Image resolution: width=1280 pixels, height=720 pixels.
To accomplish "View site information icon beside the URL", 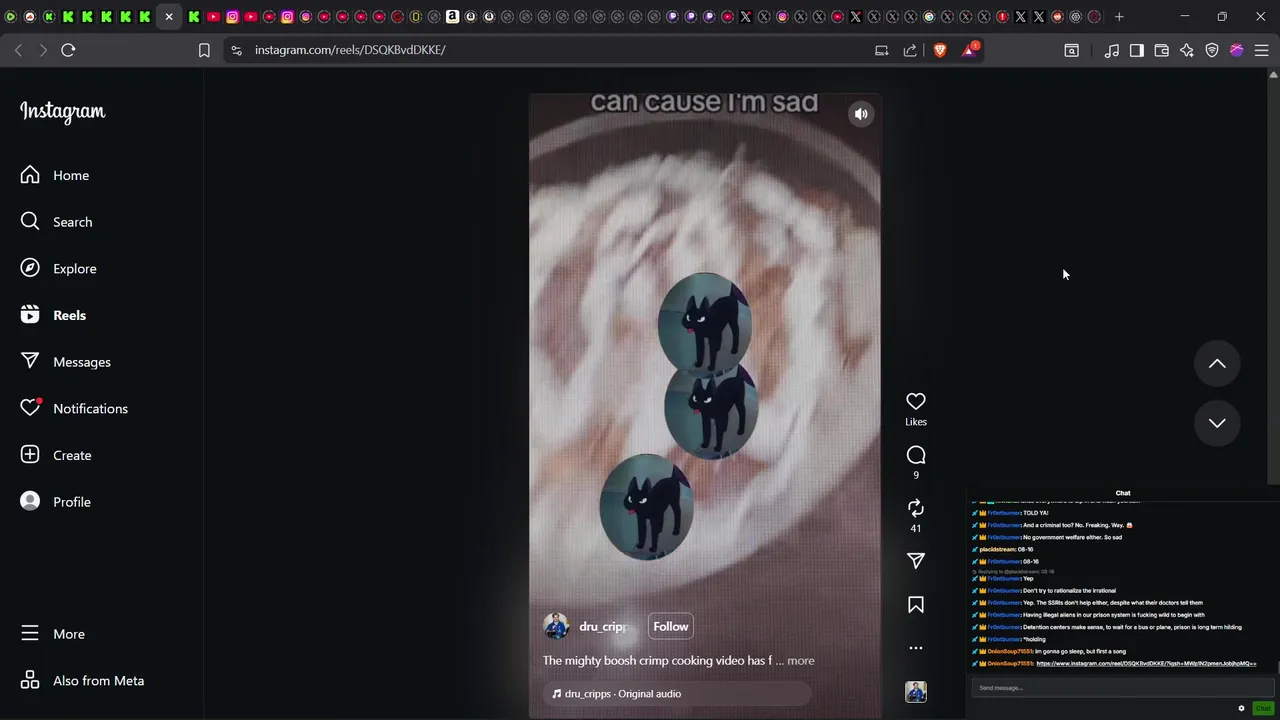I will (x=235, y=50).
